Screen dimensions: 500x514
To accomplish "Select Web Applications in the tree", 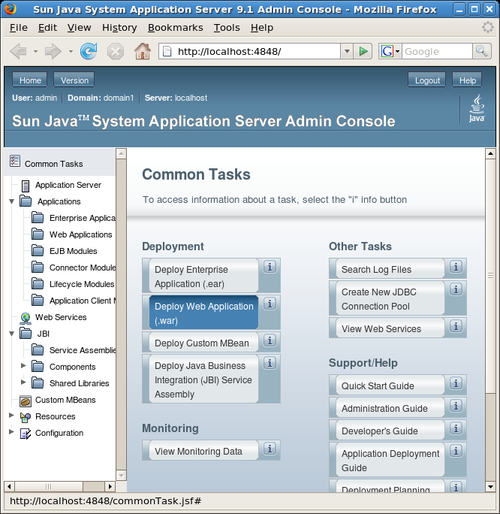I will pyautogui.click(x=81, y=235).
